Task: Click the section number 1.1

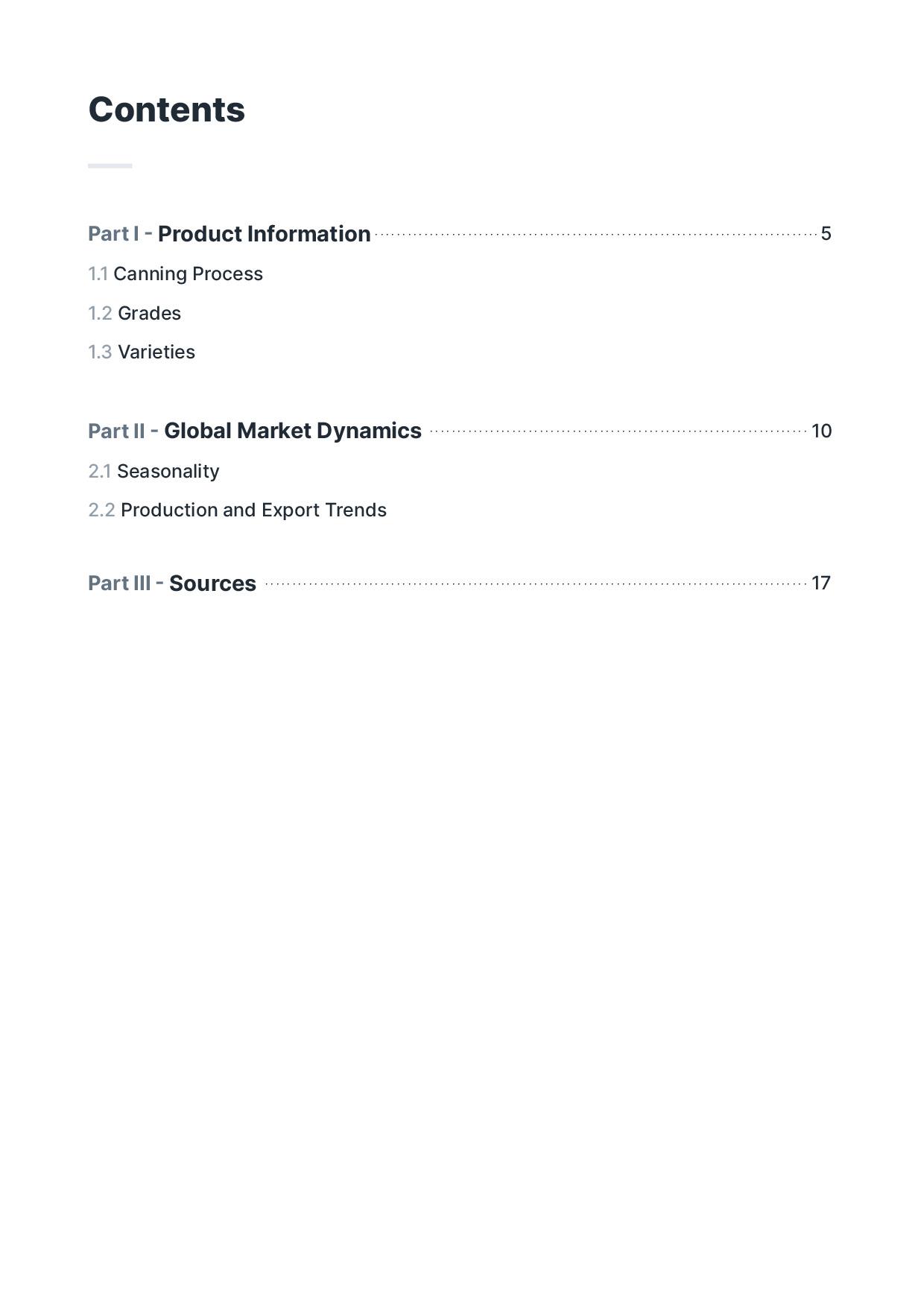Action: tap(98, 274)
